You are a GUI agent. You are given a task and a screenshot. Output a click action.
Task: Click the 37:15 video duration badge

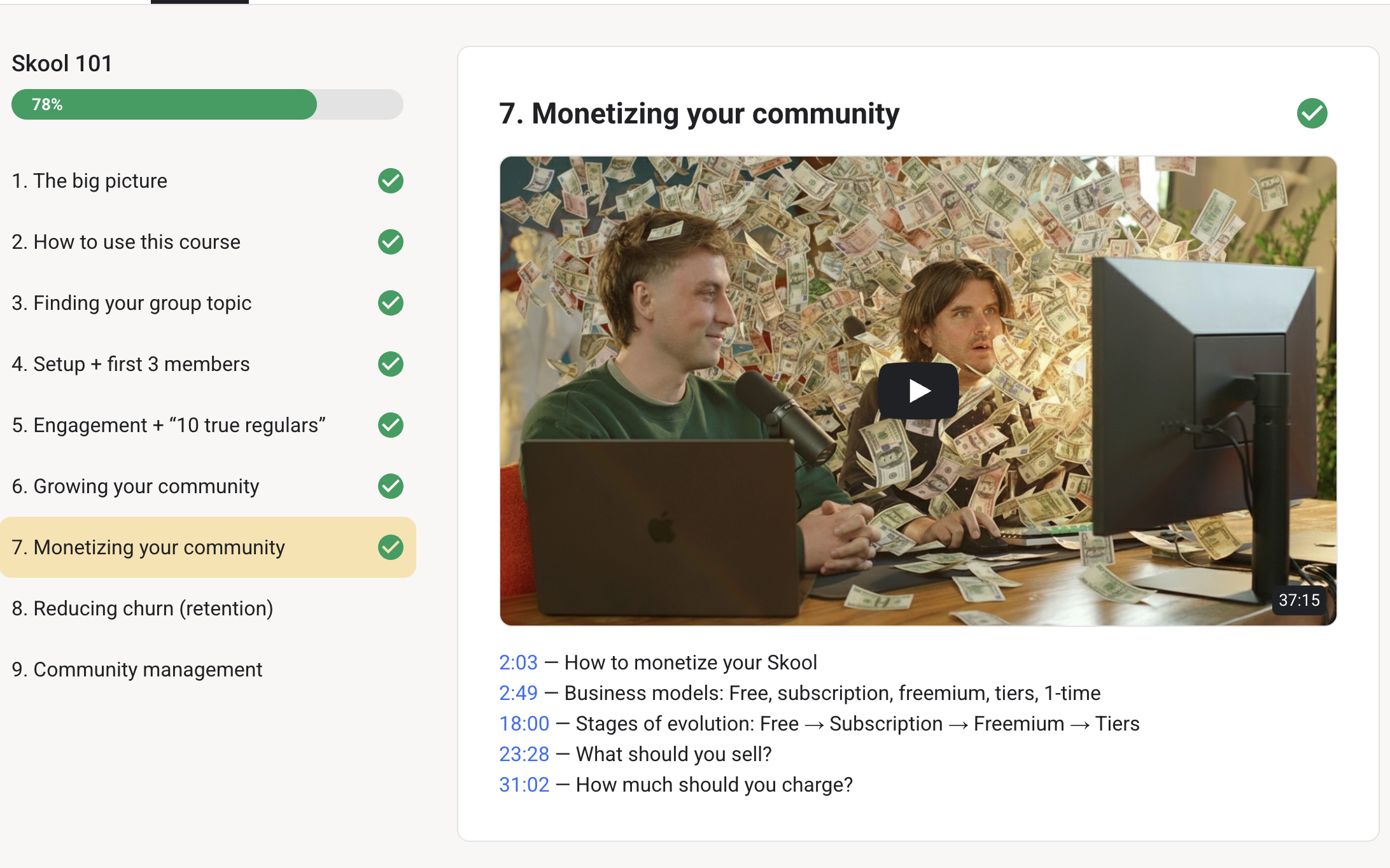pyautogui.click(x=1299, y=600)
